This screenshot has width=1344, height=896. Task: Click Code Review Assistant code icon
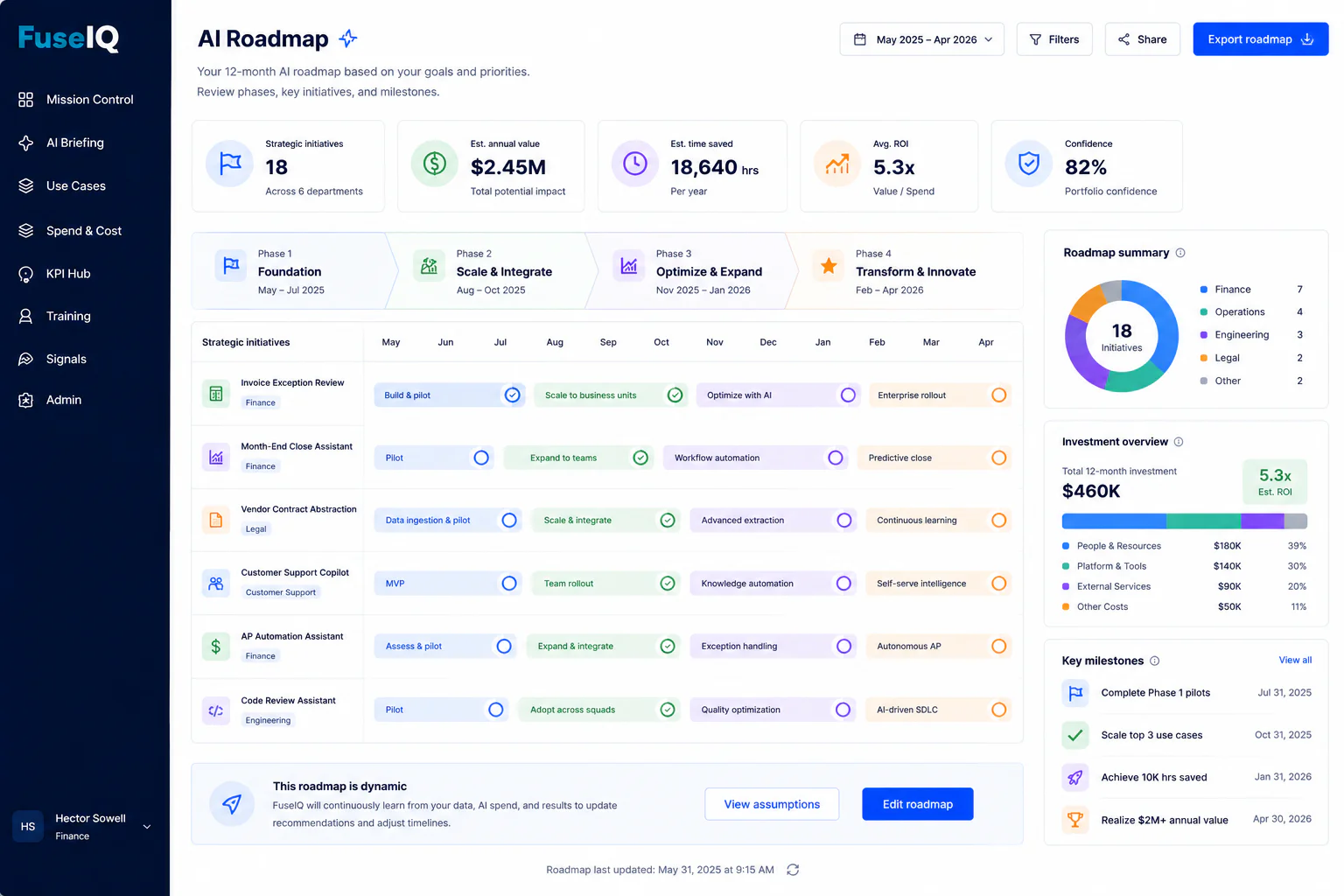(x=216, y=710)
